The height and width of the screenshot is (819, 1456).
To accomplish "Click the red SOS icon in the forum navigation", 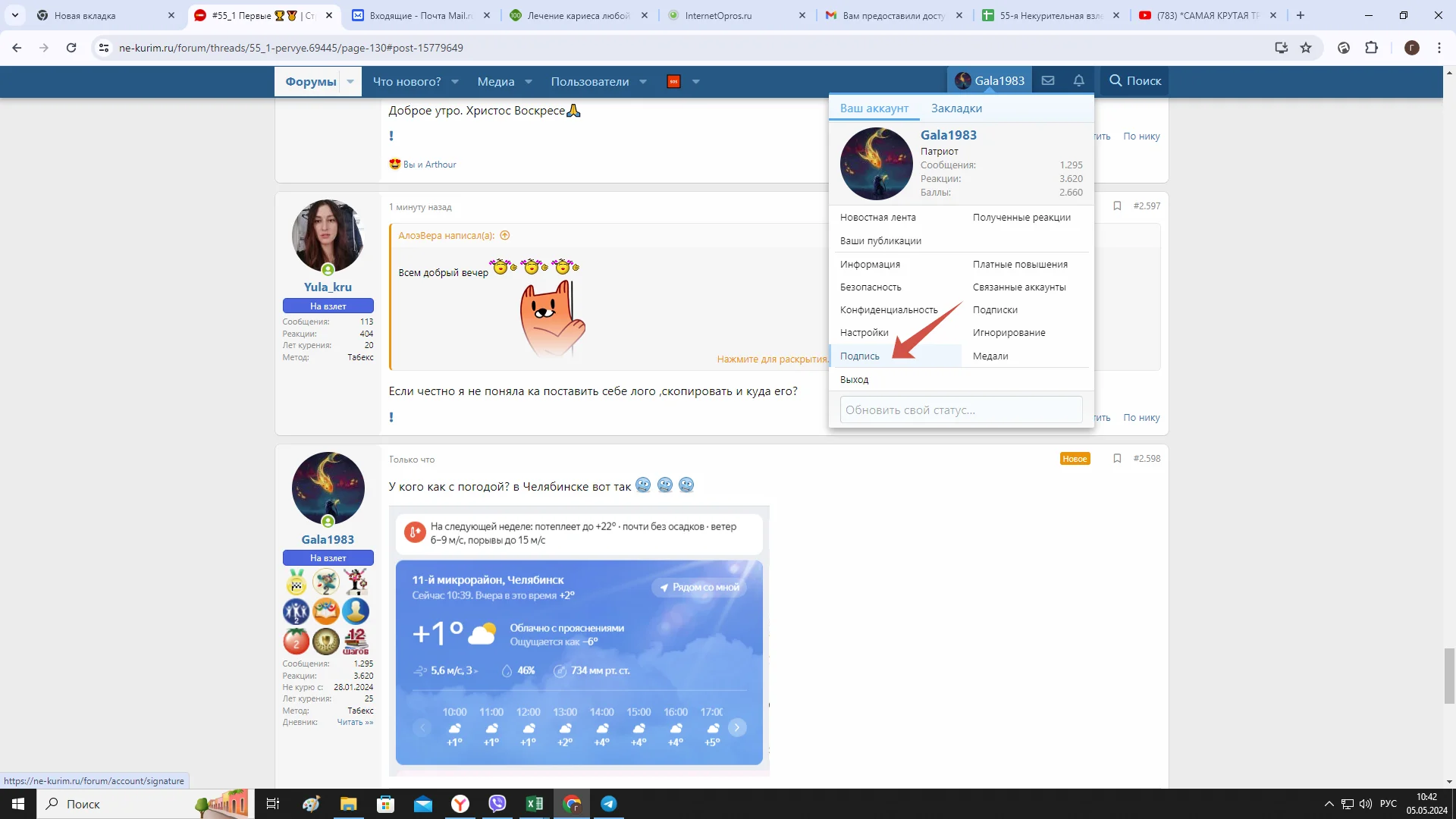I will click(673, 81).
